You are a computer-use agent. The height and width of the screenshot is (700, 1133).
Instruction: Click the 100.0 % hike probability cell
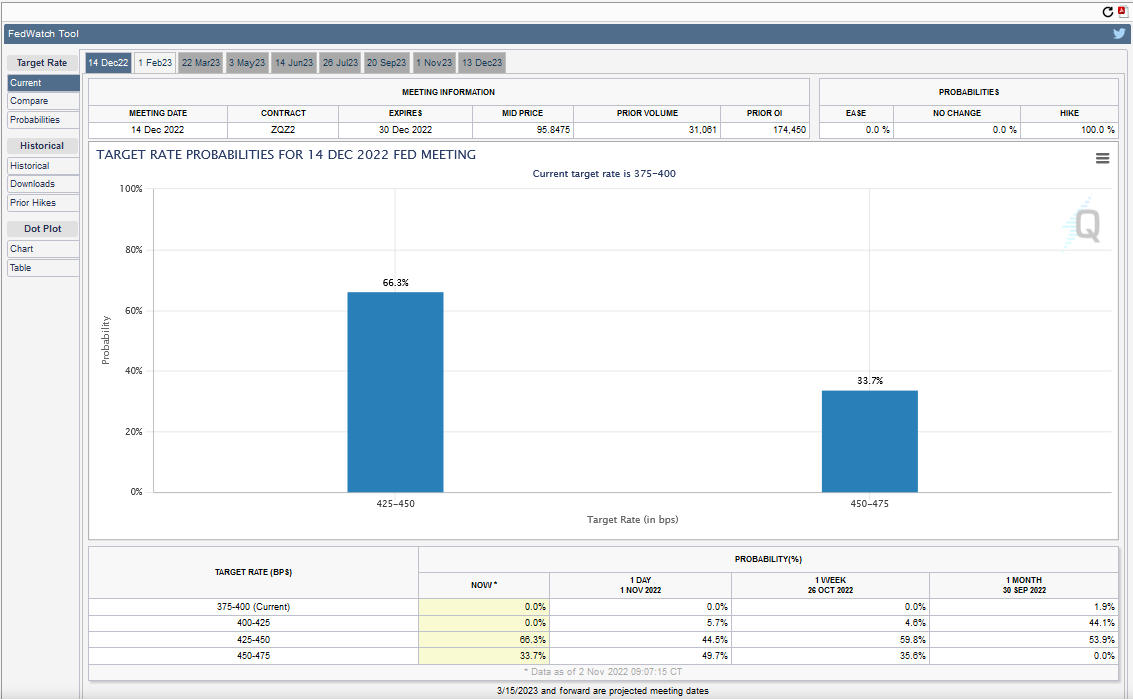pos(1069,130)
